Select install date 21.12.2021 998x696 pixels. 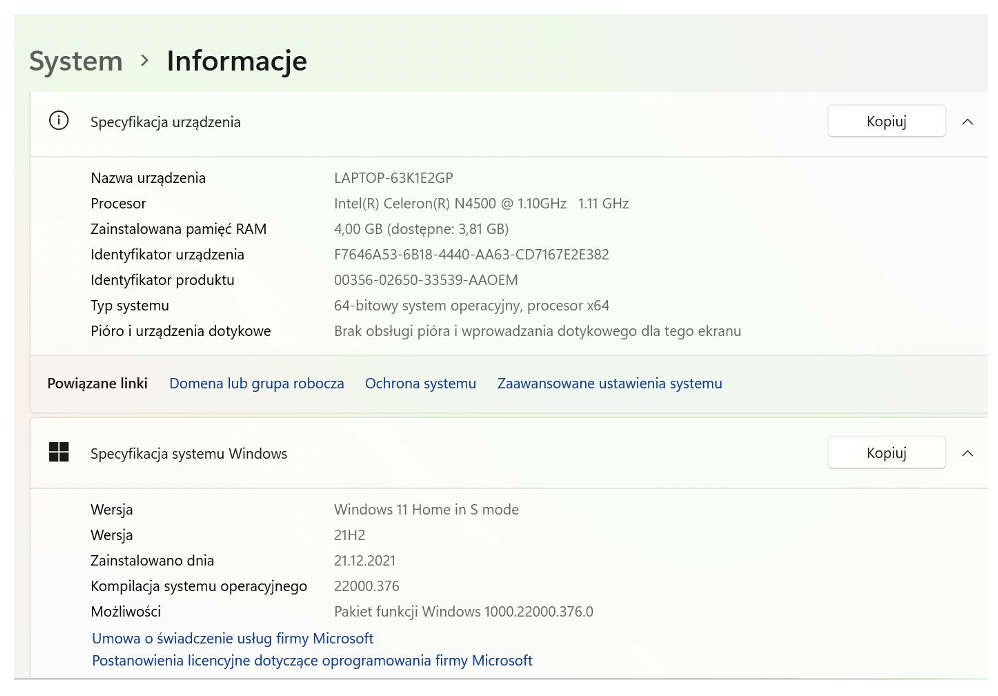[x=365, y=560]
